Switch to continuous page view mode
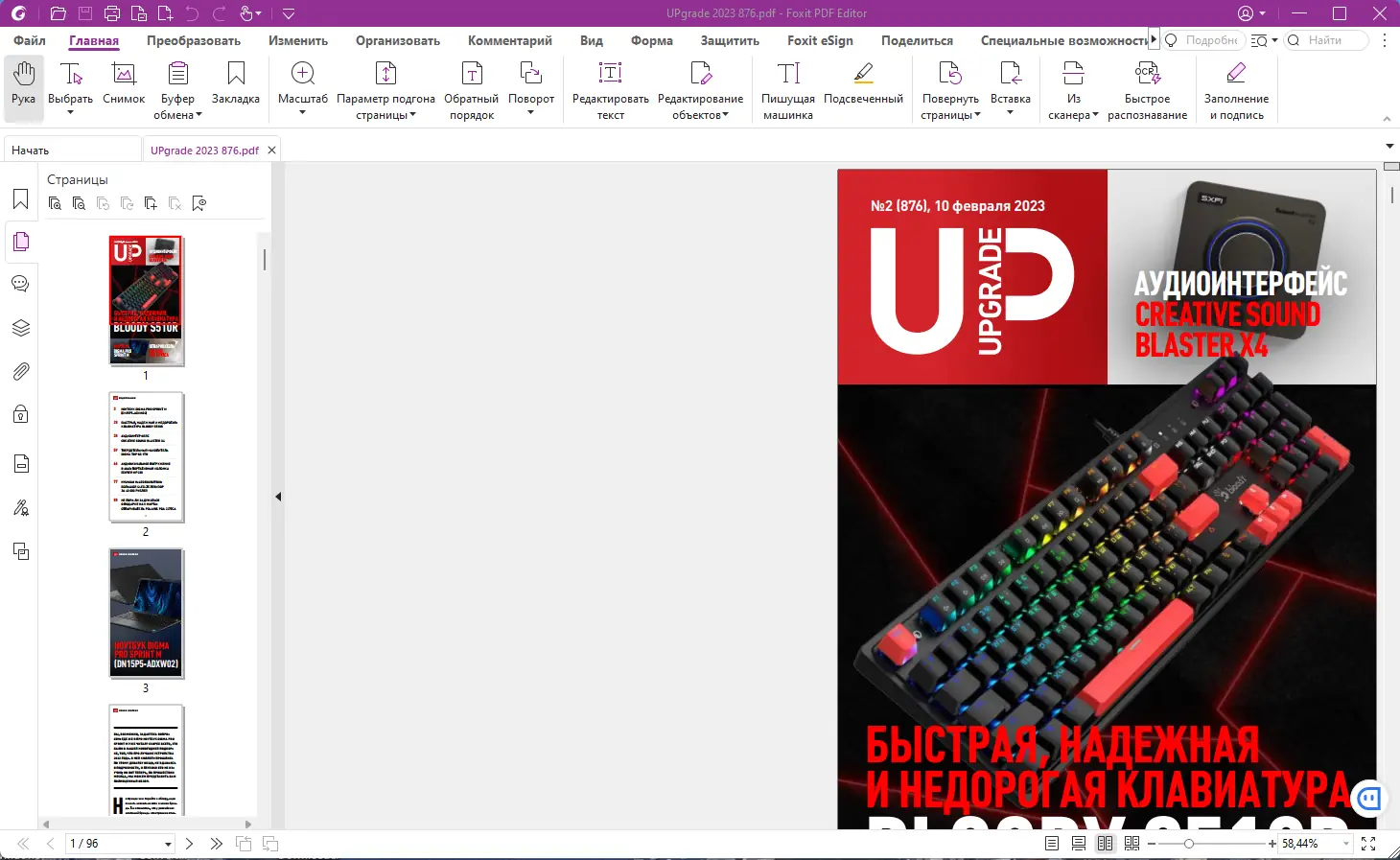 click(1079, 844)
